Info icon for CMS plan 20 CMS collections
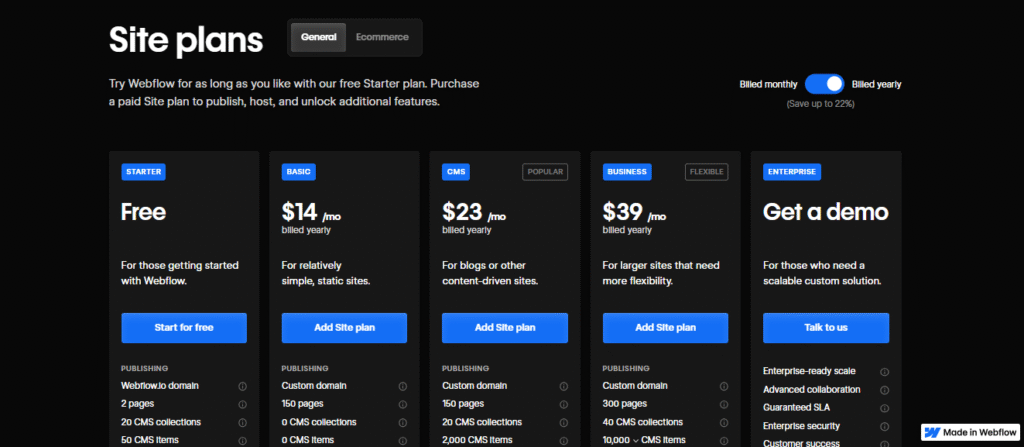Viewport: 1024px width, 447px height. 563,423
